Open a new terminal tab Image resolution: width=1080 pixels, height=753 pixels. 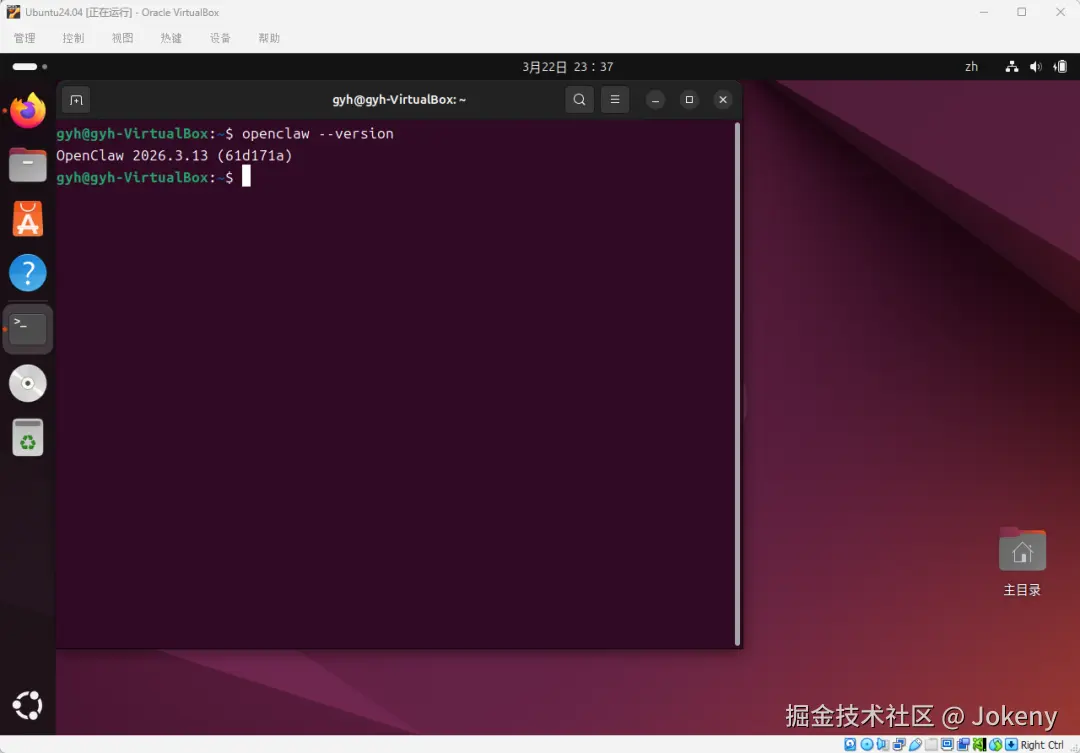coord(76,100)
